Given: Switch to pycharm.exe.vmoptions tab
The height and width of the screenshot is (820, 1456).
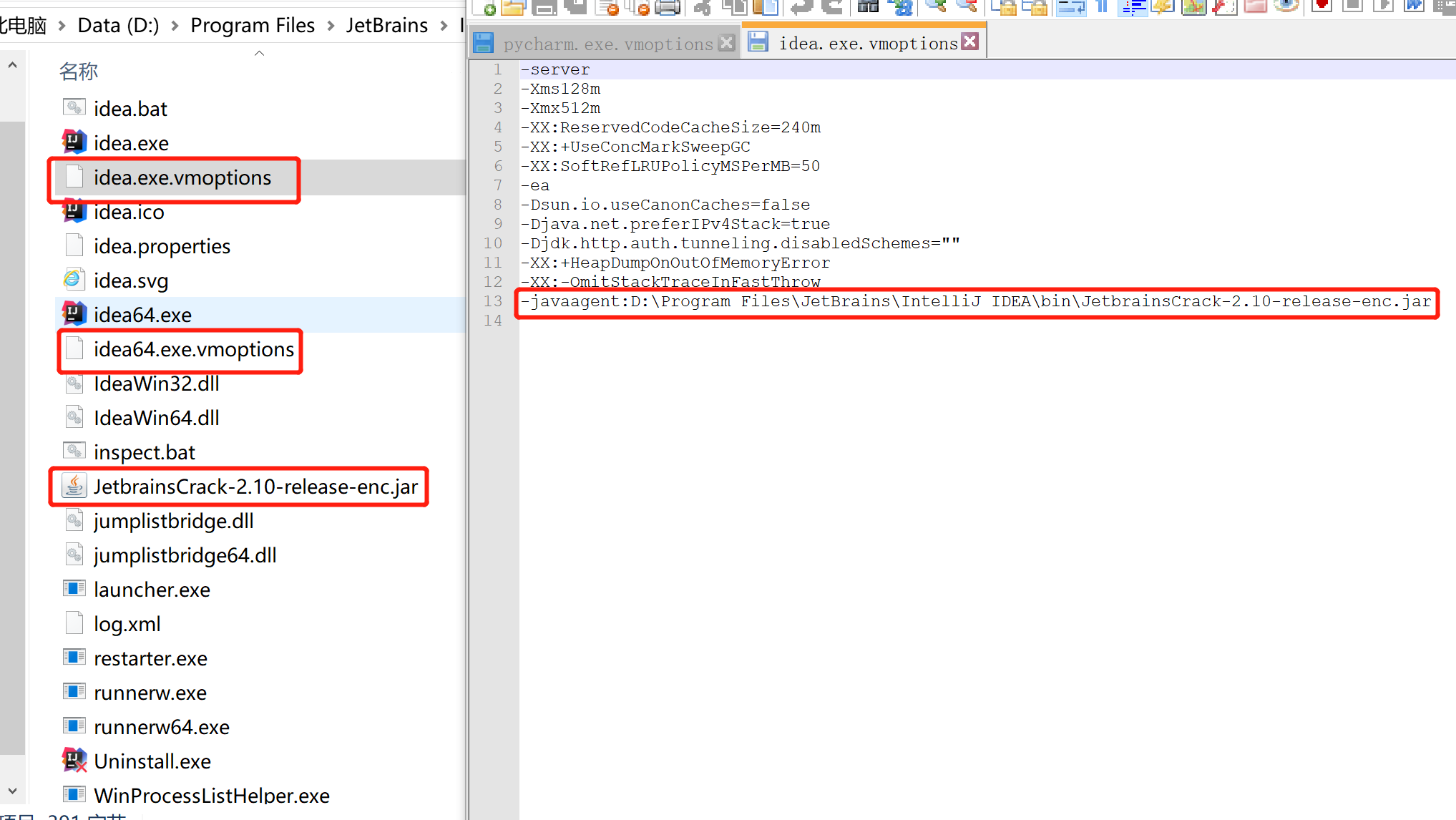Looking at the screenshot, I should 607,44.
